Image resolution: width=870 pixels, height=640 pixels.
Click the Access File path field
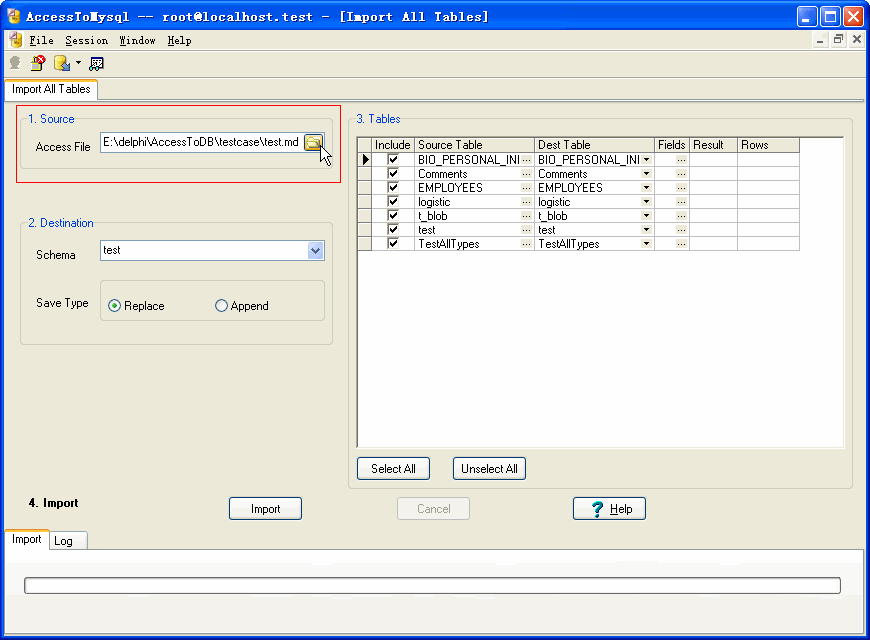[x=202, y=143]
